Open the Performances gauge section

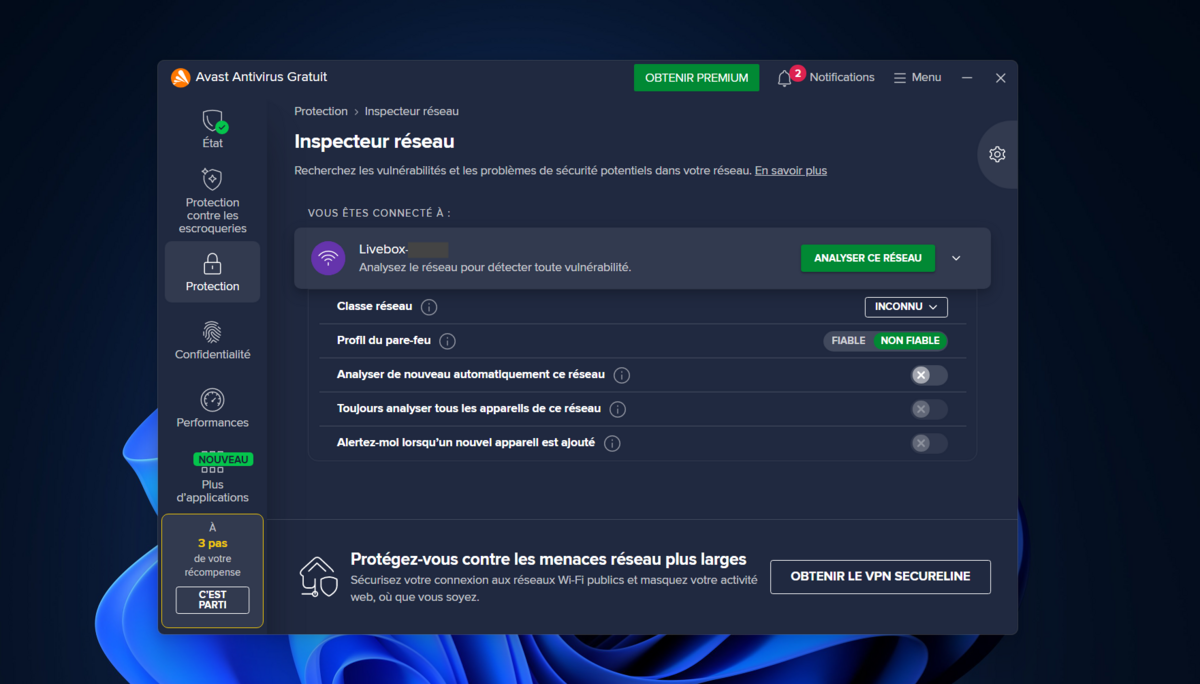click(212, 408)
